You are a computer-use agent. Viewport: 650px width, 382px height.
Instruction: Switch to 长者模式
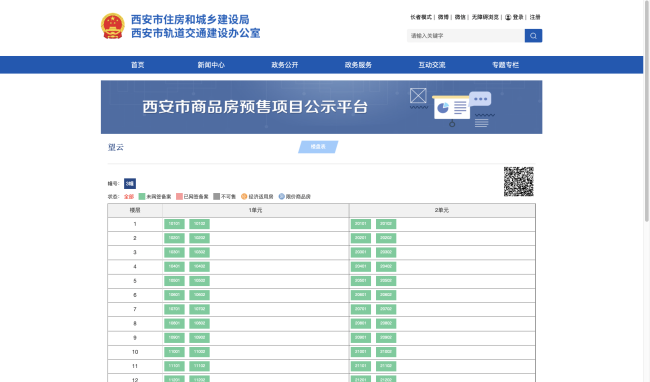click(x=421, y=17)
